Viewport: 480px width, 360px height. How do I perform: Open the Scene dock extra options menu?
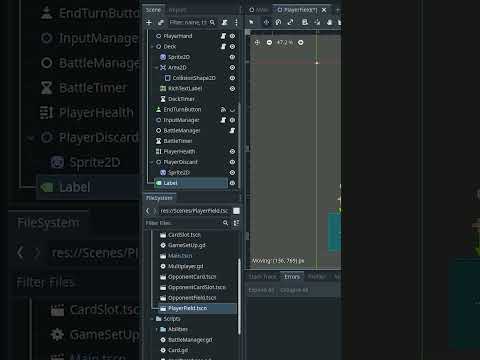pos(236,22)
